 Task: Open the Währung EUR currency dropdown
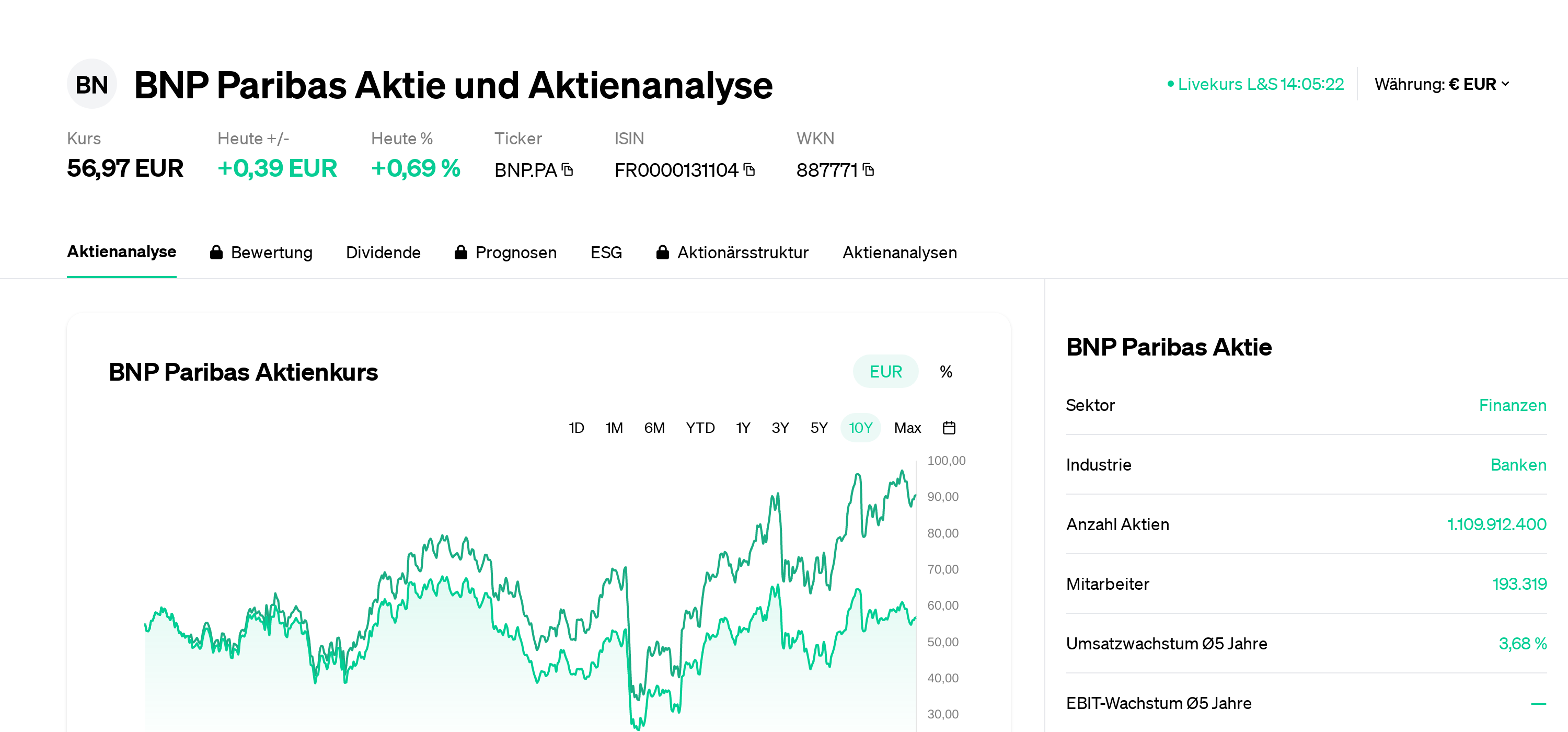pos(1442,84)
